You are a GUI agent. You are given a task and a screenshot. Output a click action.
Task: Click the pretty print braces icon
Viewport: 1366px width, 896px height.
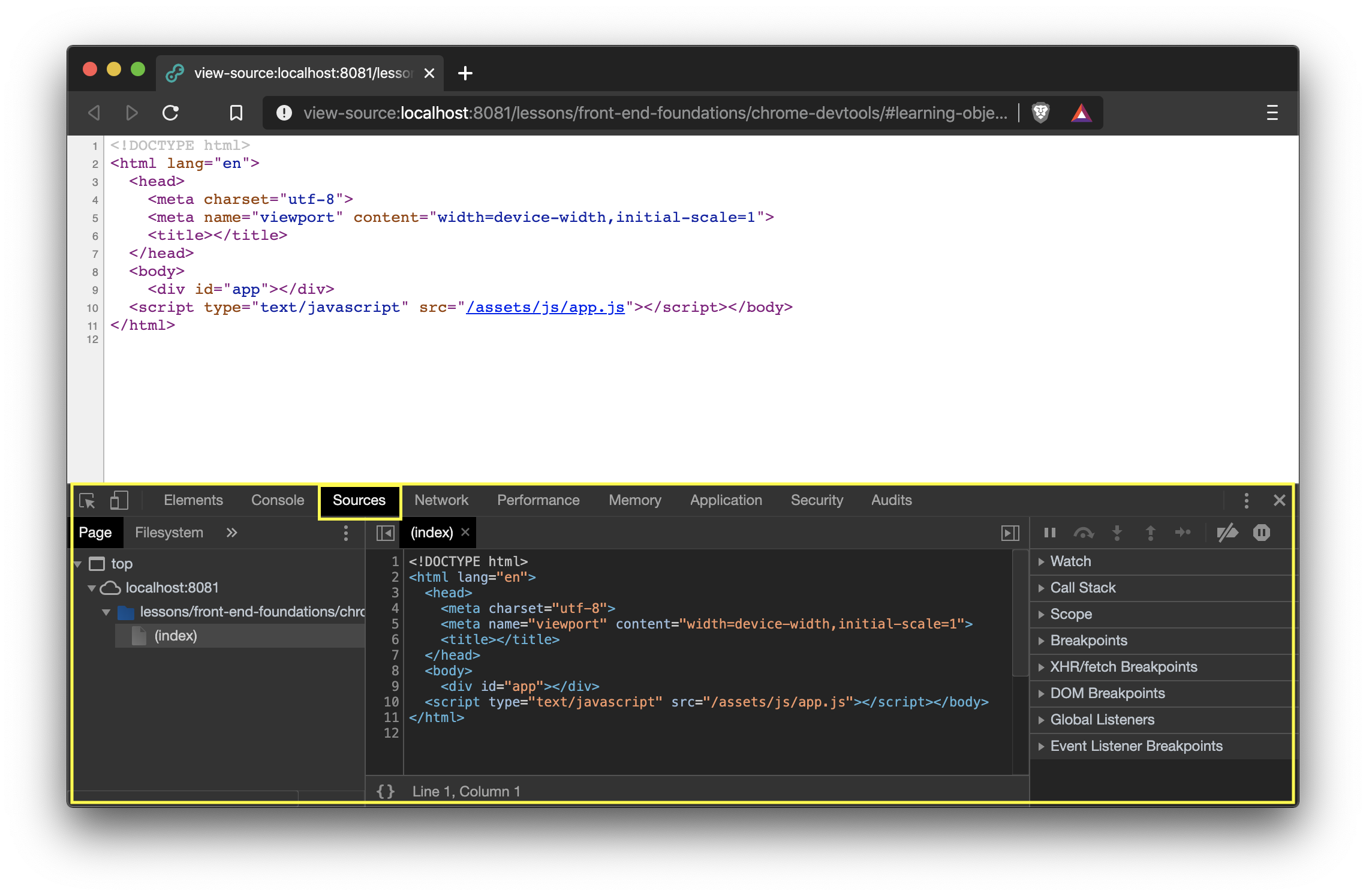386,791
